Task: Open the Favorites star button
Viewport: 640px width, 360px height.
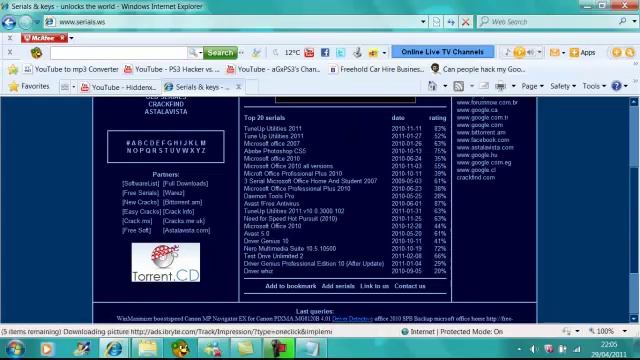Action: [x=29, y=86]
